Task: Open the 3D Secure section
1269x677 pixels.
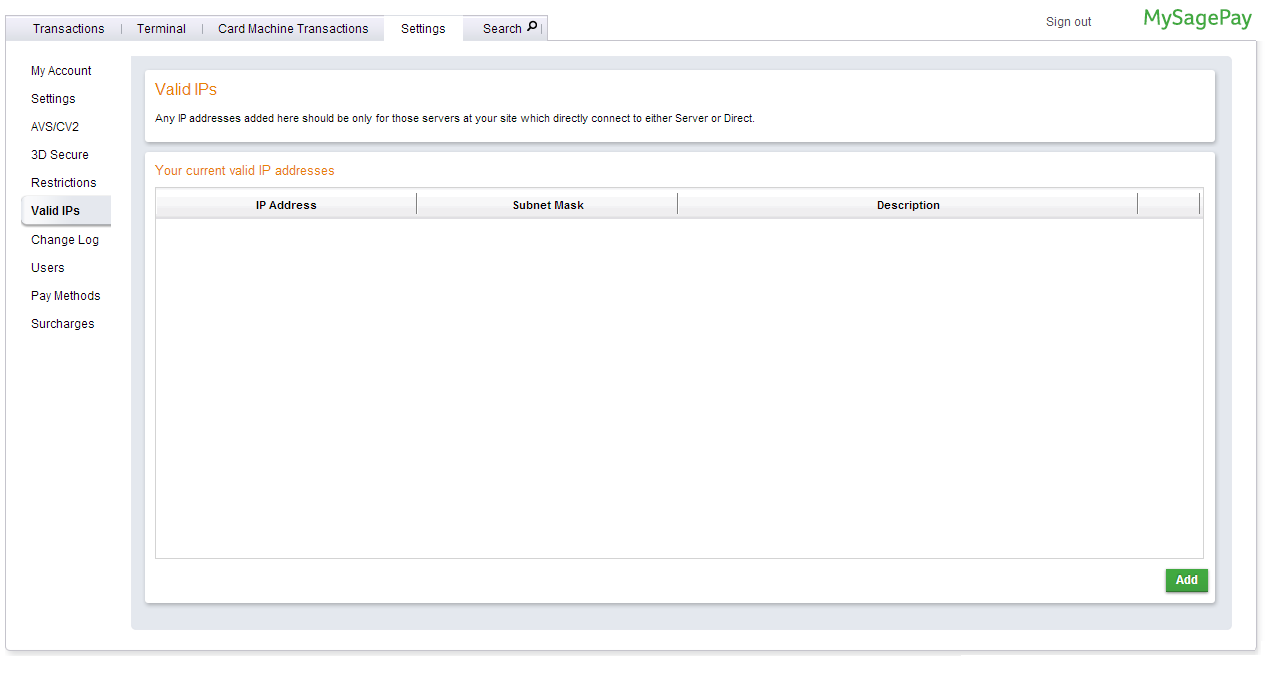Action: pos(60,155)
